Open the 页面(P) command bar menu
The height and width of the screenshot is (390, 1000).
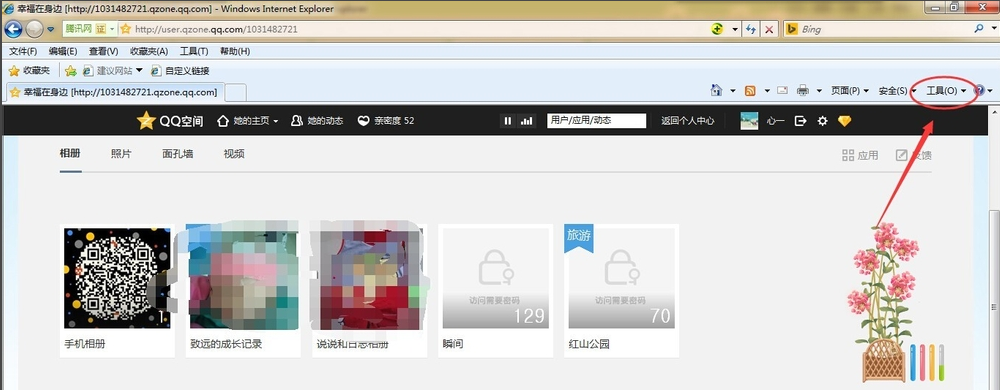(x=849, y=91)
